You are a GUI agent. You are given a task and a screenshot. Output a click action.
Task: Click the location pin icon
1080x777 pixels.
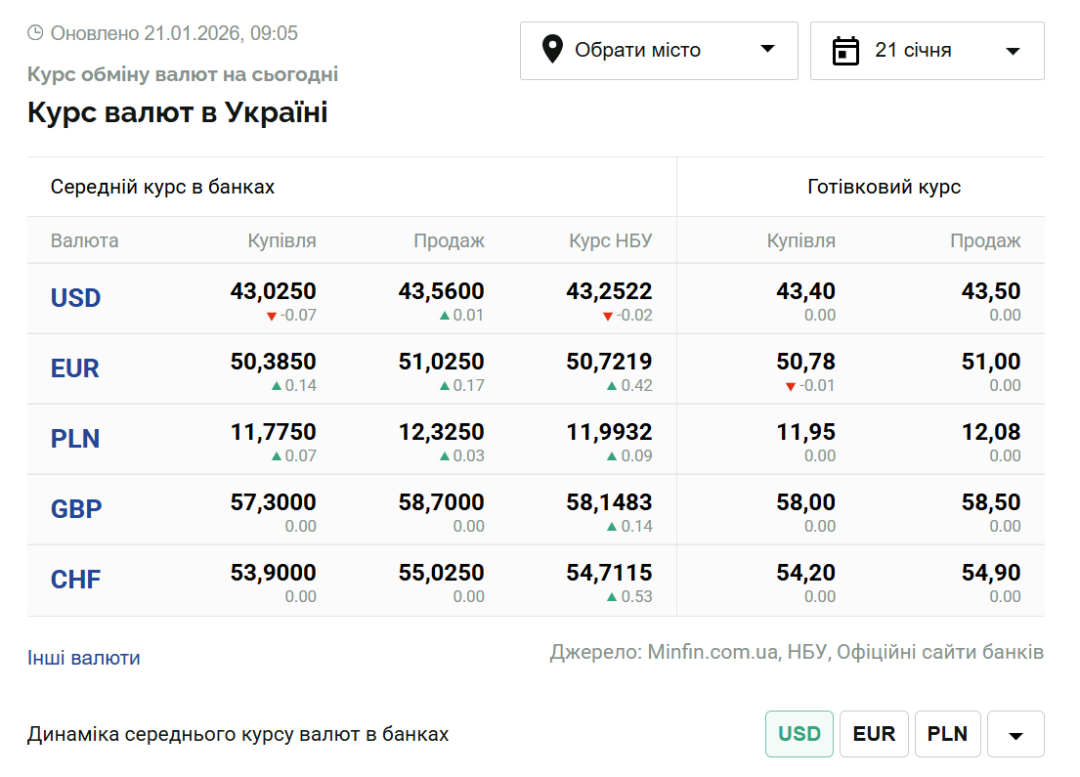(x=552, y=50)
